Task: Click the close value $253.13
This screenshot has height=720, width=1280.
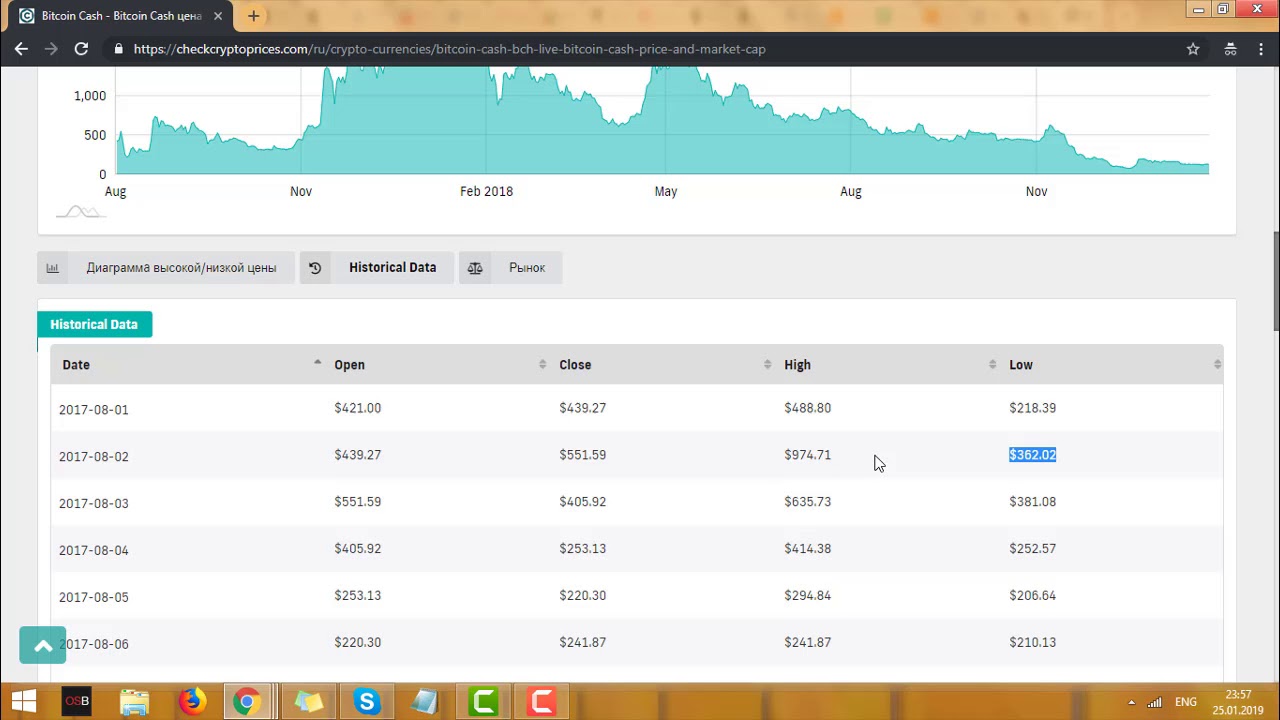Action: [582, 549]
